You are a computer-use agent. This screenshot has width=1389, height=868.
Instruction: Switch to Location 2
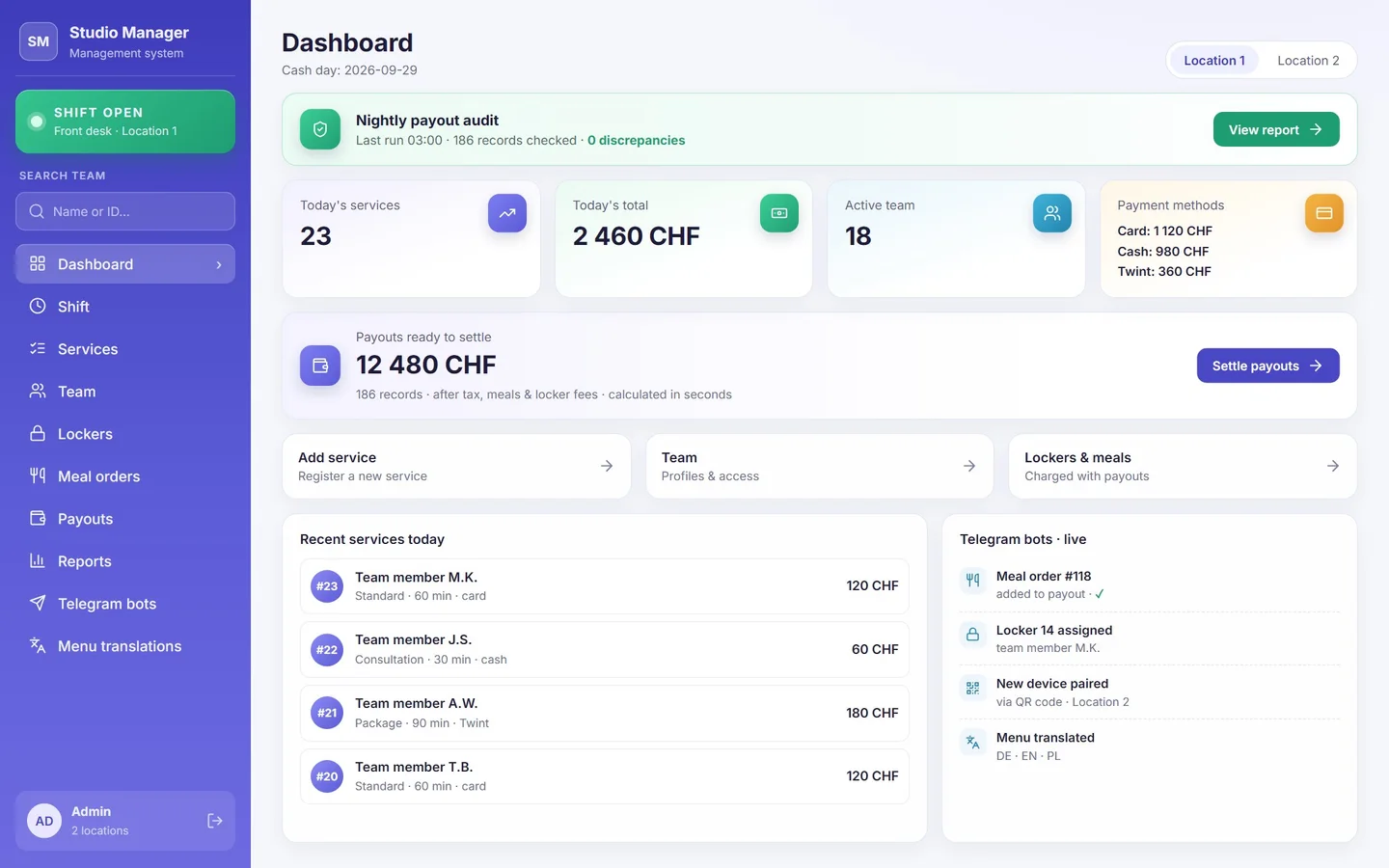point(1308,60)
